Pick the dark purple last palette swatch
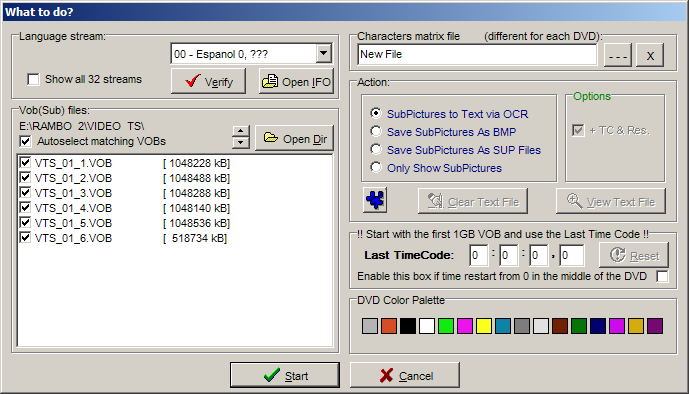Image resolution: width=689 pixels, height=394 pixels. point(655,326)
